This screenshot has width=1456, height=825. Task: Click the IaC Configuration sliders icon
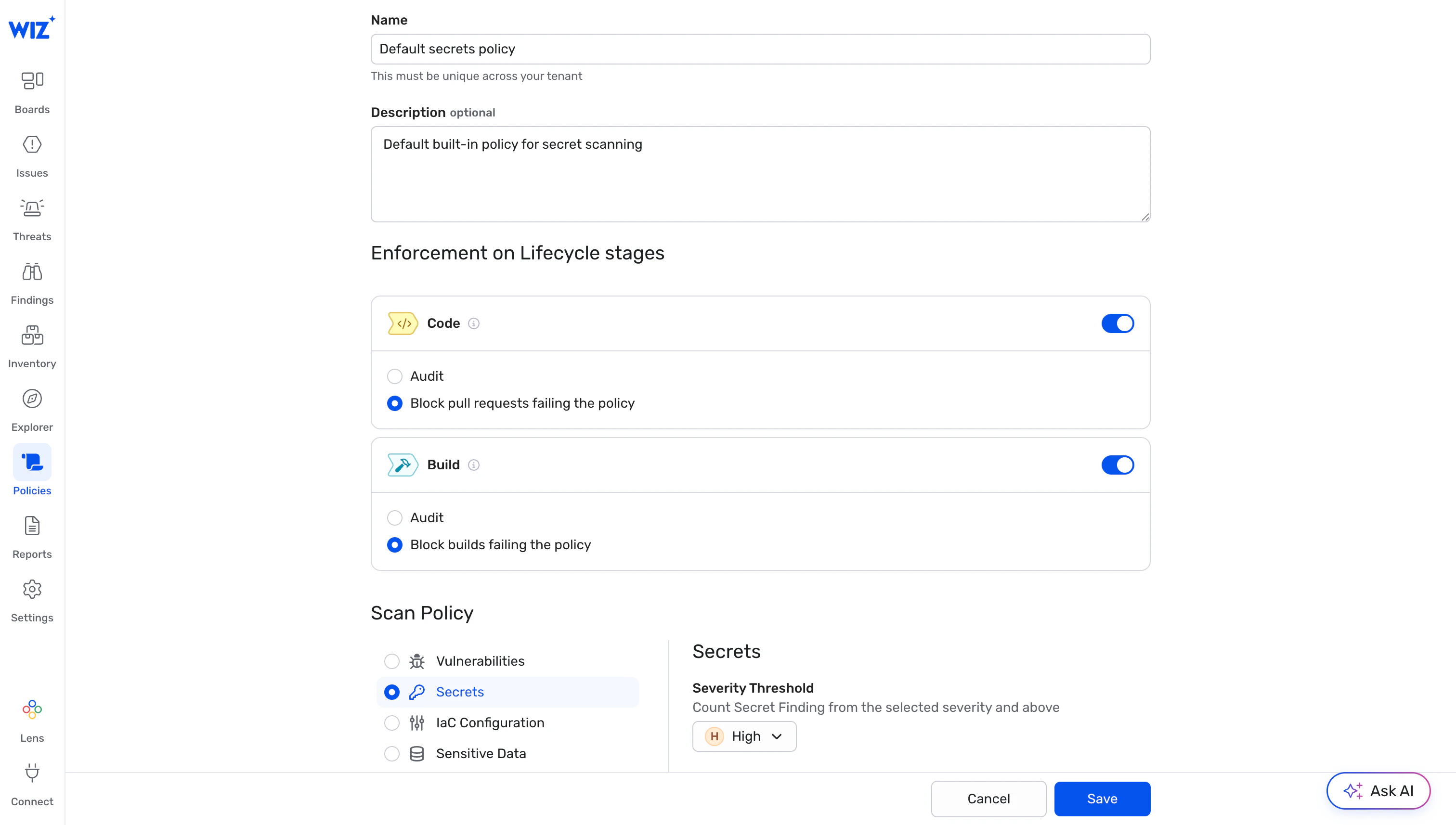[417, 723]
